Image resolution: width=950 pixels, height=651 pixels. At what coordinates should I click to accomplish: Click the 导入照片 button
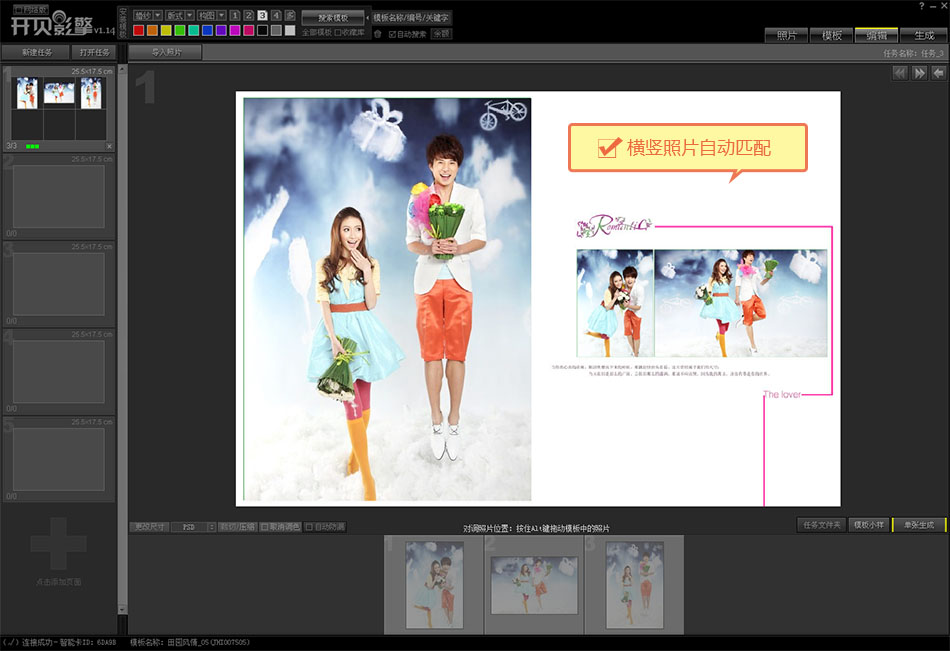tap(165, 51)
